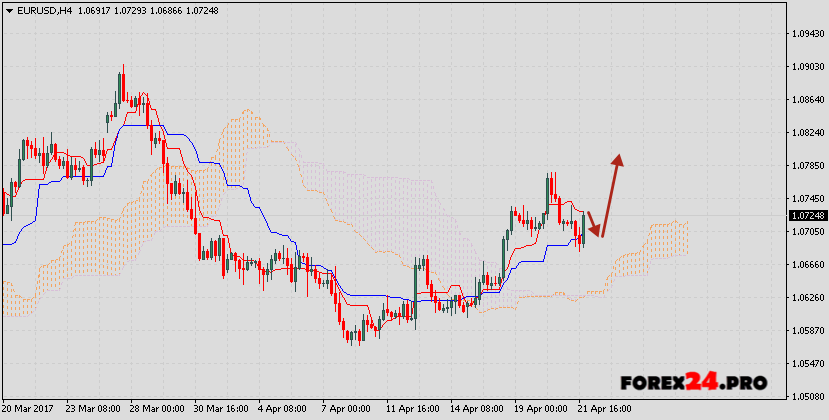Select the 21 Apr 16:00 date marker
The width and height of the screenshot is (829, 420).
point(604,409)
